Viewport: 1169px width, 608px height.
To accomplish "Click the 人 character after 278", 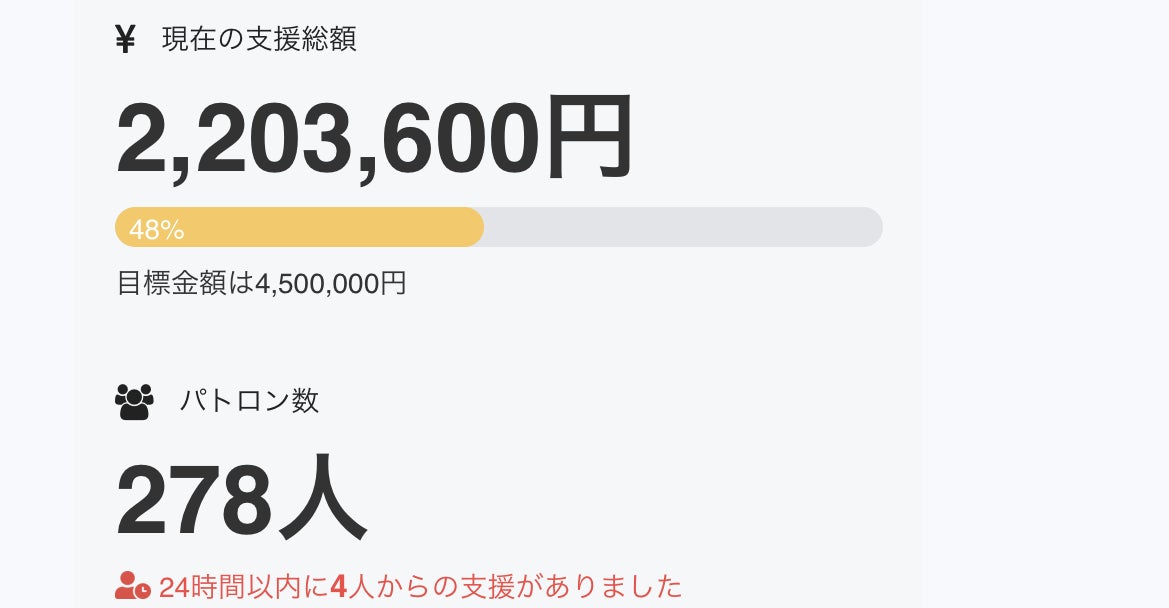I will pos(323,500).
